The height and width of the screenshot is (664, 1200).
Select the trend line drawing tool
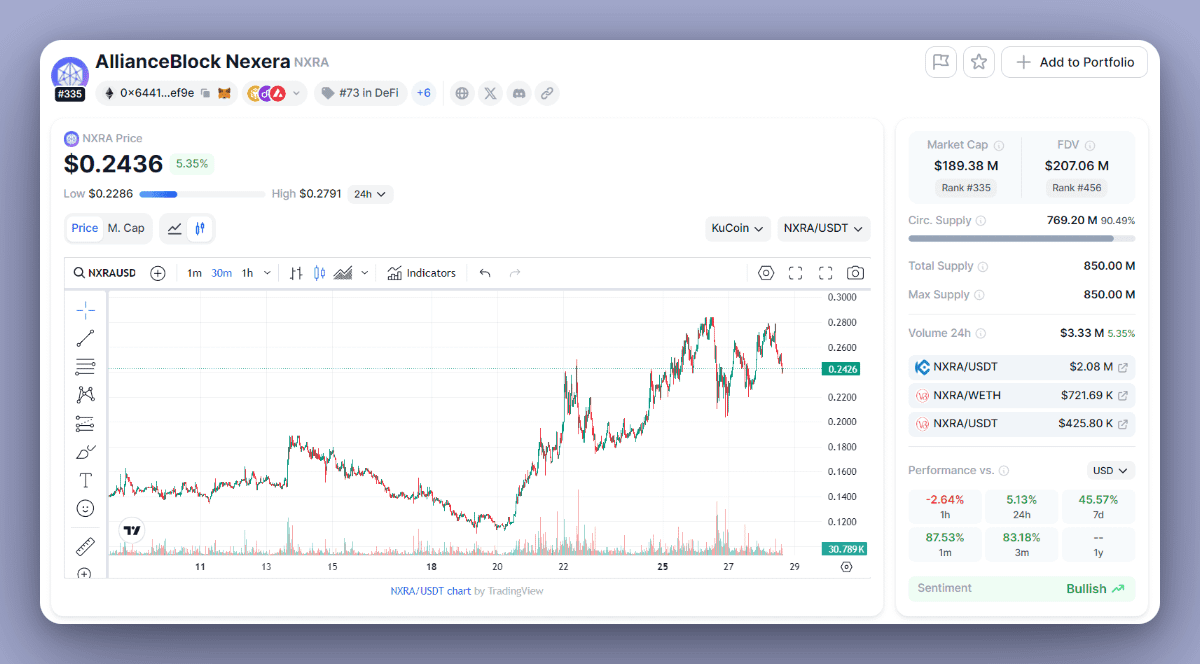[85, 338]
